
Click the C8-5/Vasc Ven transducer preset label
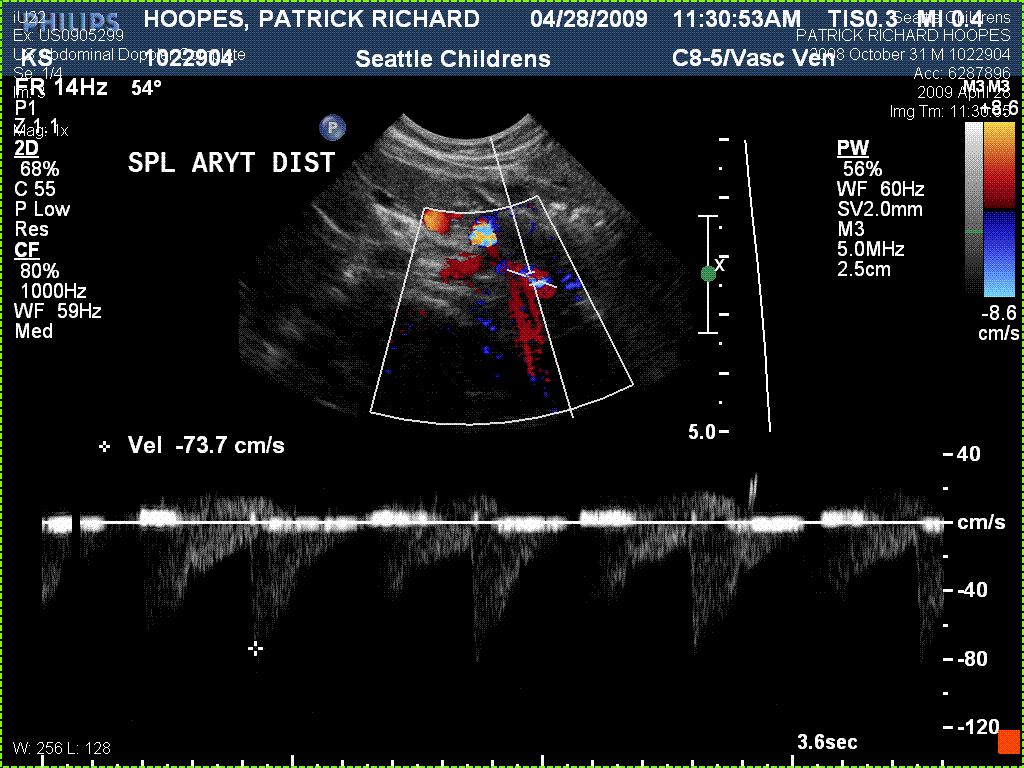(754, 59)
